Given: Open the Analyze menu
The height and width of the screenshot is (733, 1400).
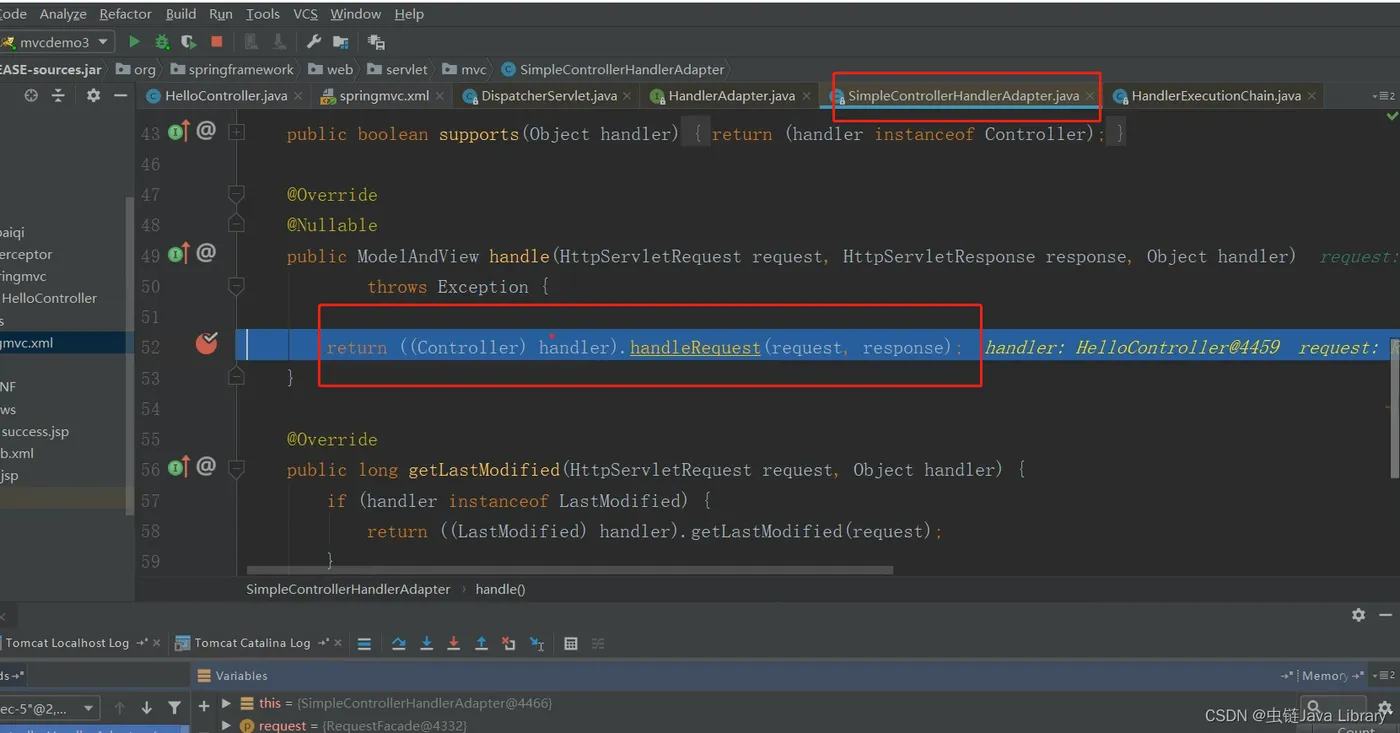Looking at the screenshot, I should coord(62,14).
